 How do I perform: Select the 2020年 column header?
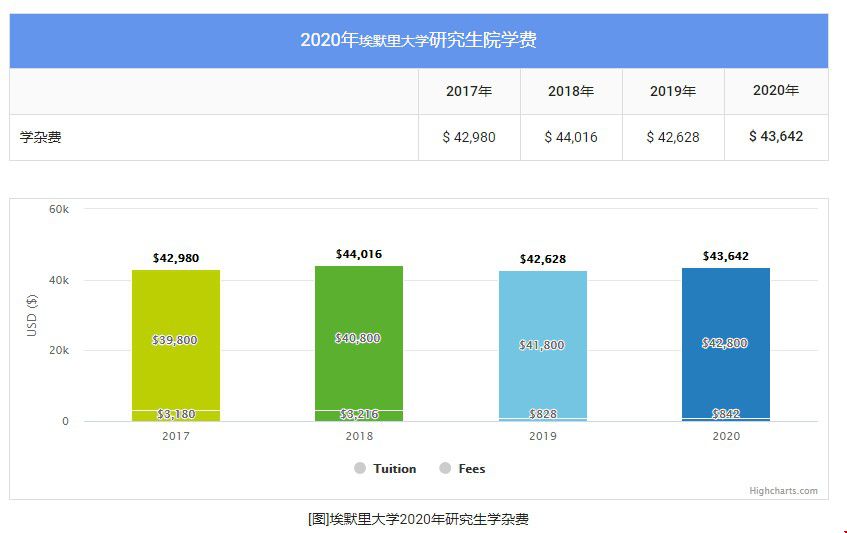click(776, 91)
